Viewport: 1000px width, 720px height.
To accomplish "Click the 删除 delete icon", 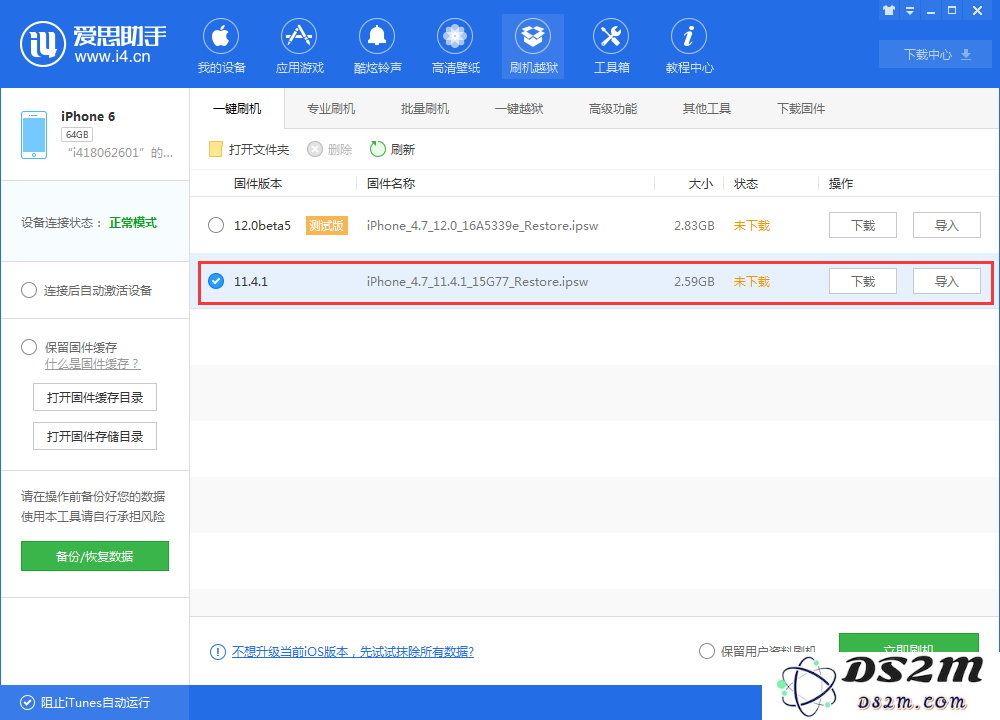I will [315, 149].
